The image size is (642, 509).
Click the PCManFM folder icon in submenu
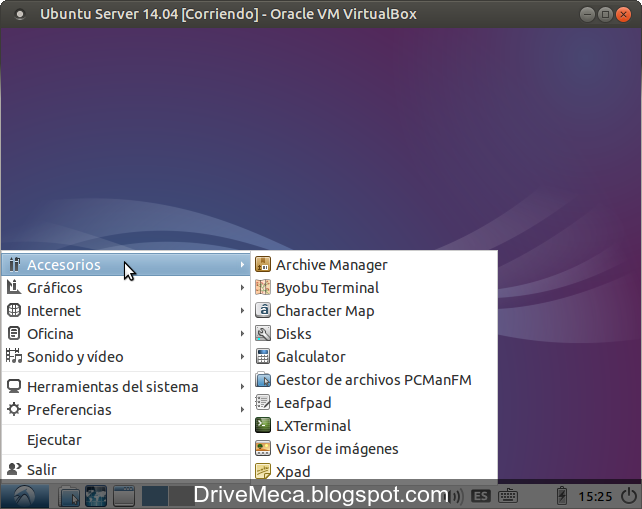click(263, 380)
